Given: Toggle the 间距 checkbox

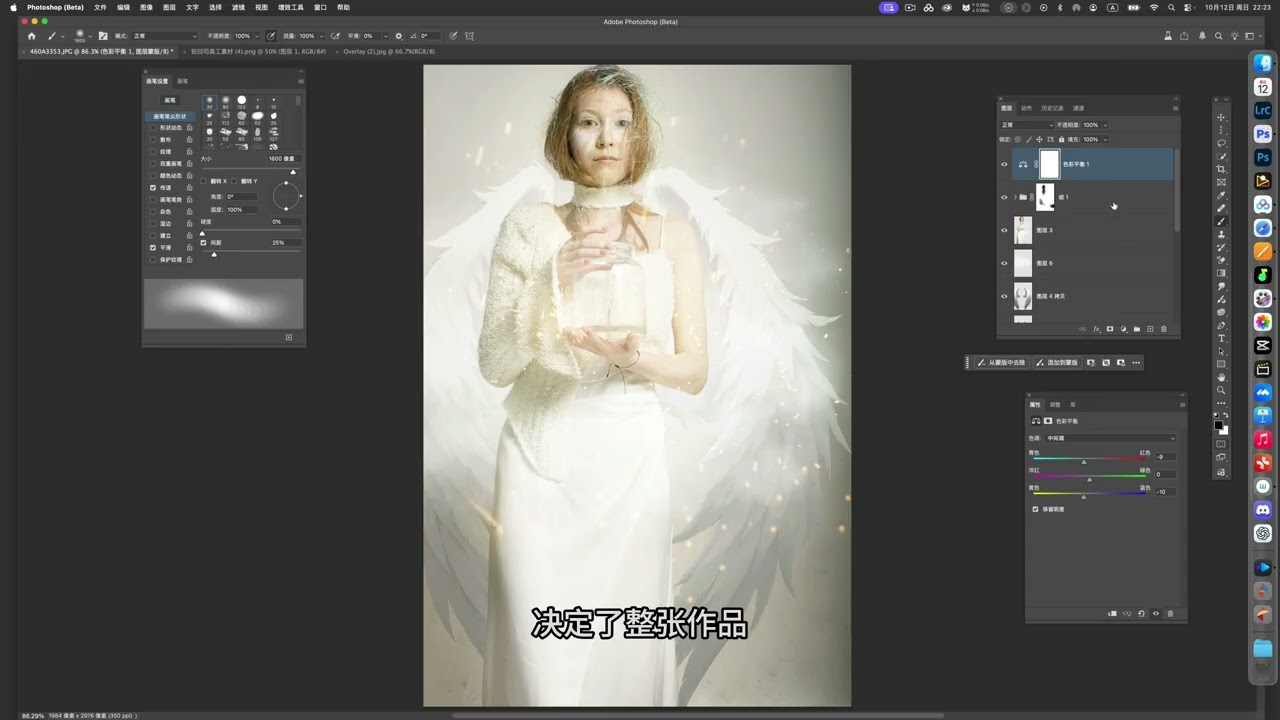Looking at the screenshot, I should point(203,242).
